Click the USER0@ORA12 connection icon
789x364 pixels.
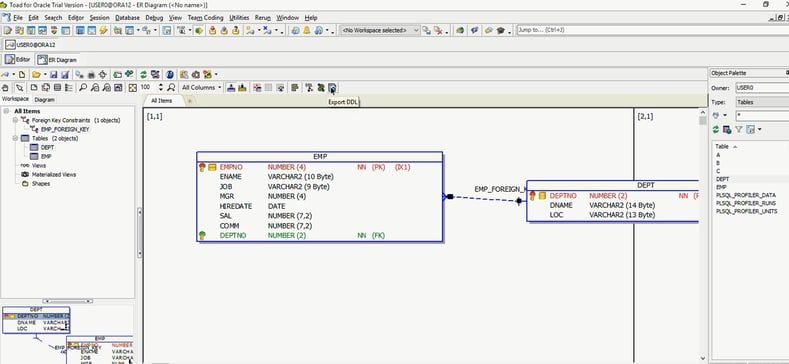(10, 45)
